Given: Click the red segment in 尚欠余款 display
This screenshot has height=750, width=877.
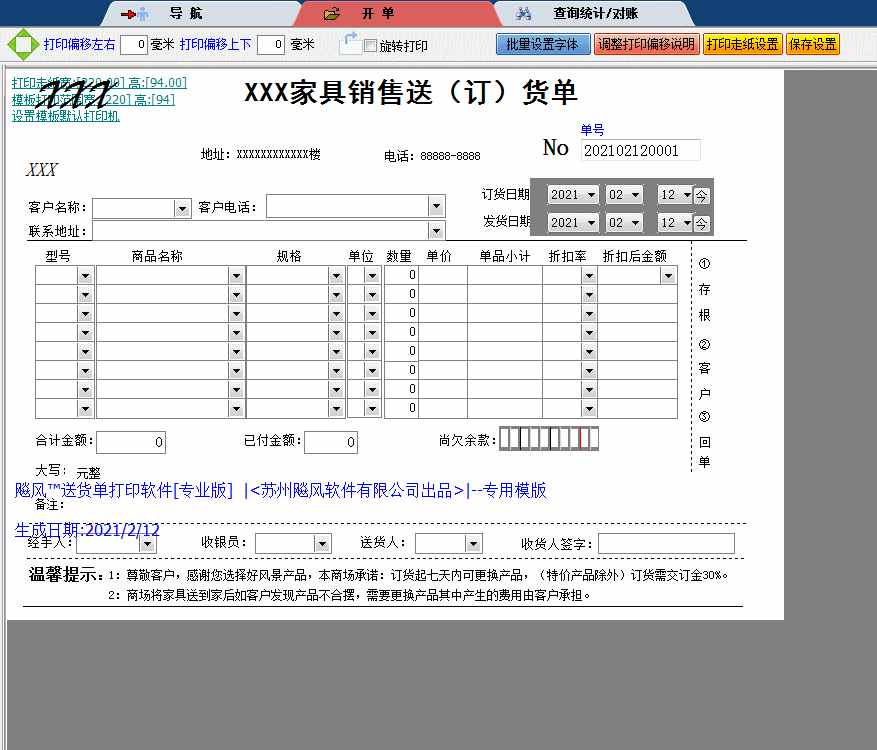Looking at the screenshot, I should pos(581,438).
